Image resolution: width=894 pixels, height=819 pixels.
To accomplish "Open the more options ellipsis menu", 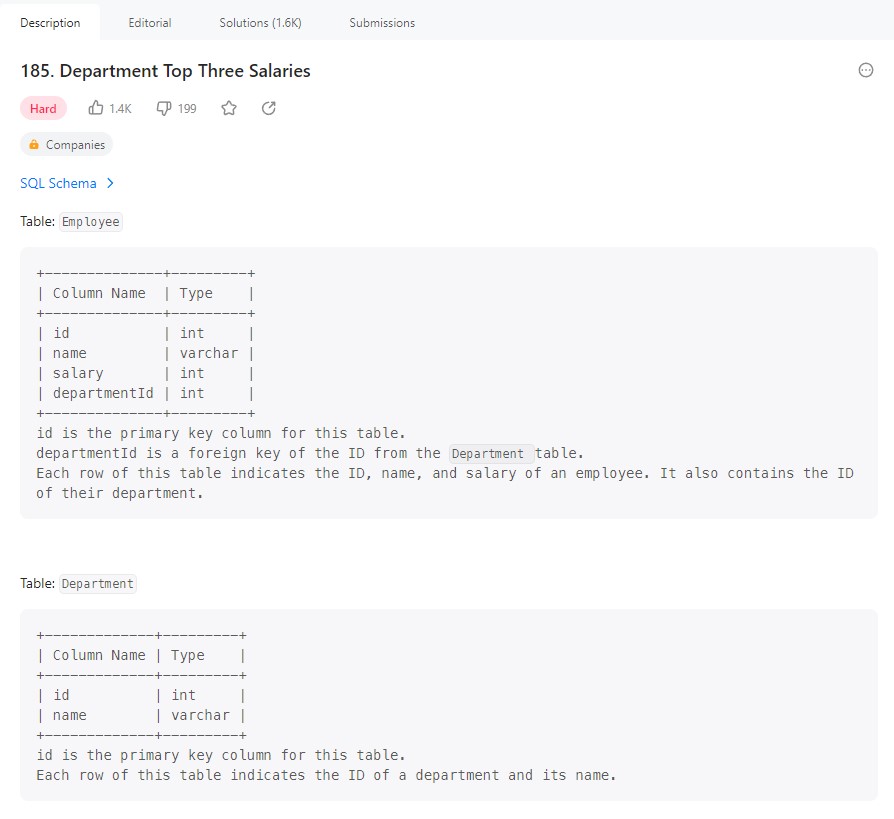I will point(866,70).
